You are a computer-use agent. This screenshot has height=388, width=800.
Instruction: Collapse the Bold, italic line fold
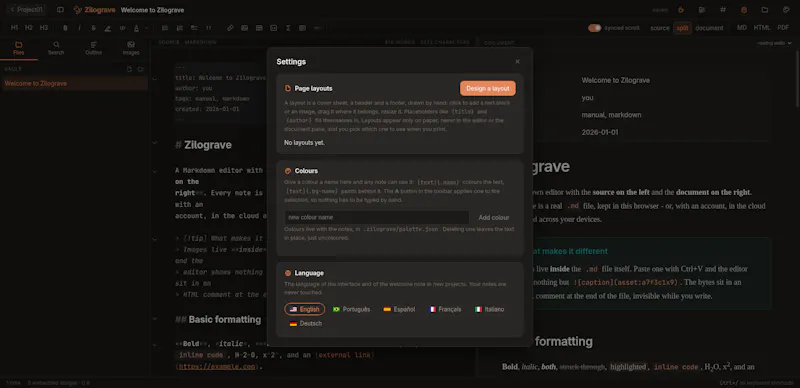coord(155,345)
